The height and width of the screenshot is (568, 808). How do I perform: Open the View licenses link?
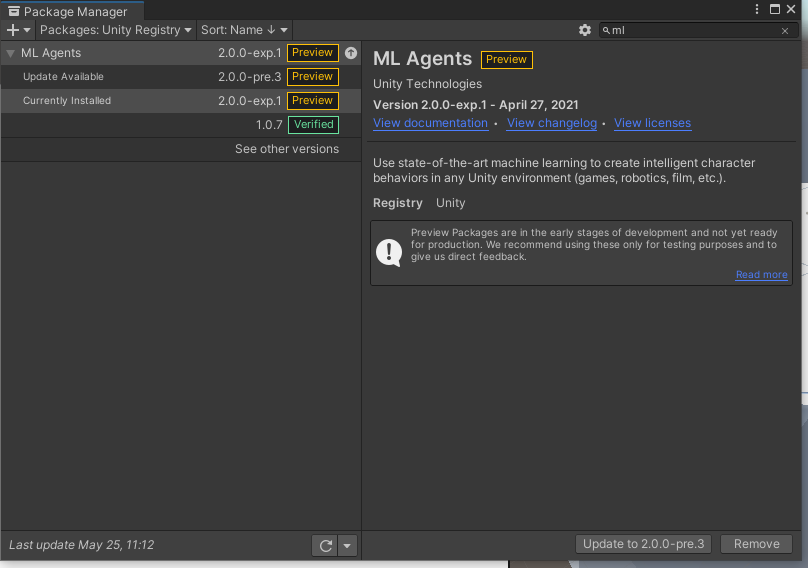point(652,123)
